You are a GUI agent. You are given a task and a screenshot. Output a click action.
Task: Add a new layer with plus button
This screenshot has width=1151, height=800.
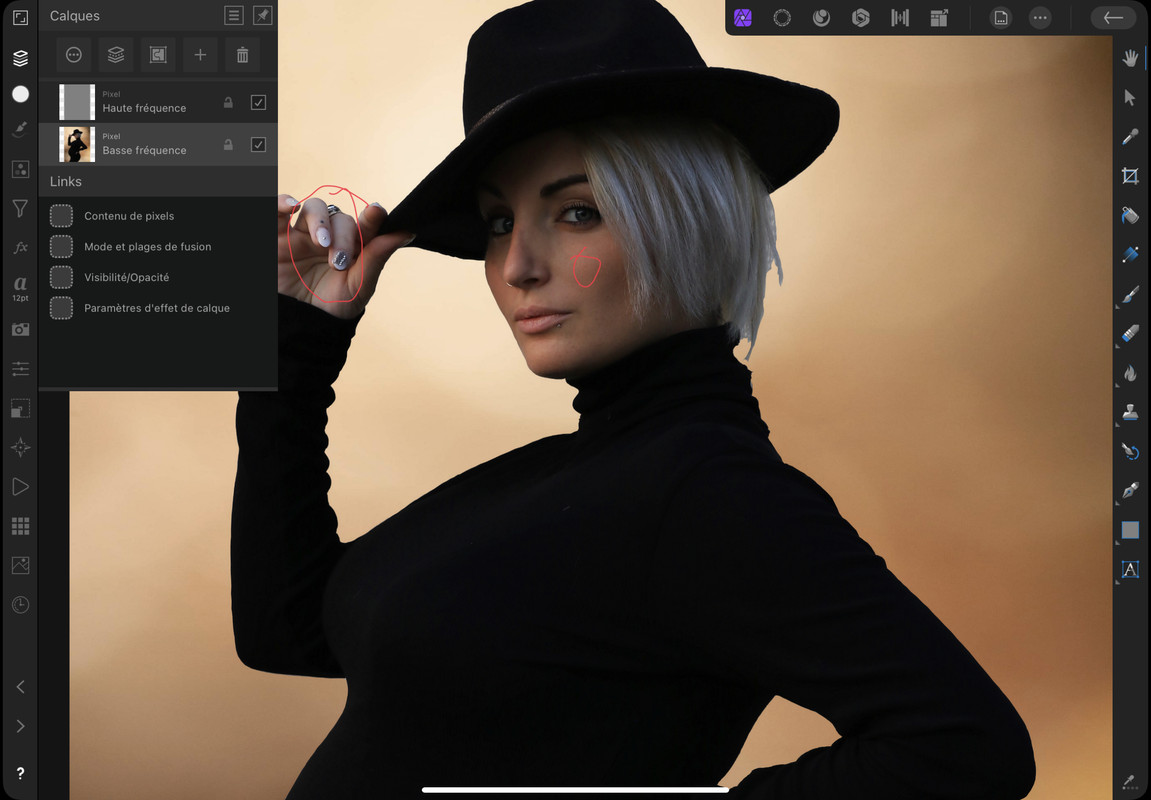tap(200, 55)
